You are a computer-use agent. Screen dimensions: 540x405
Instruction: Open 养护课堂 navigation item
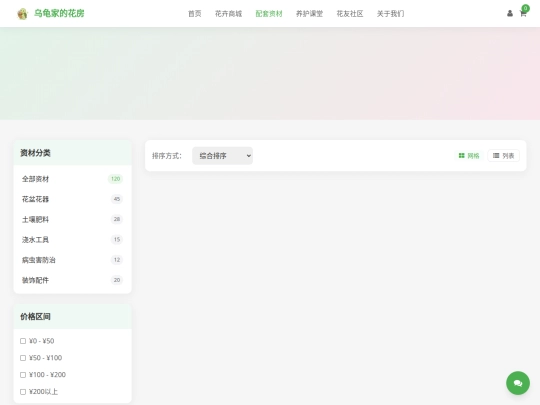click(x=309, y=14)
